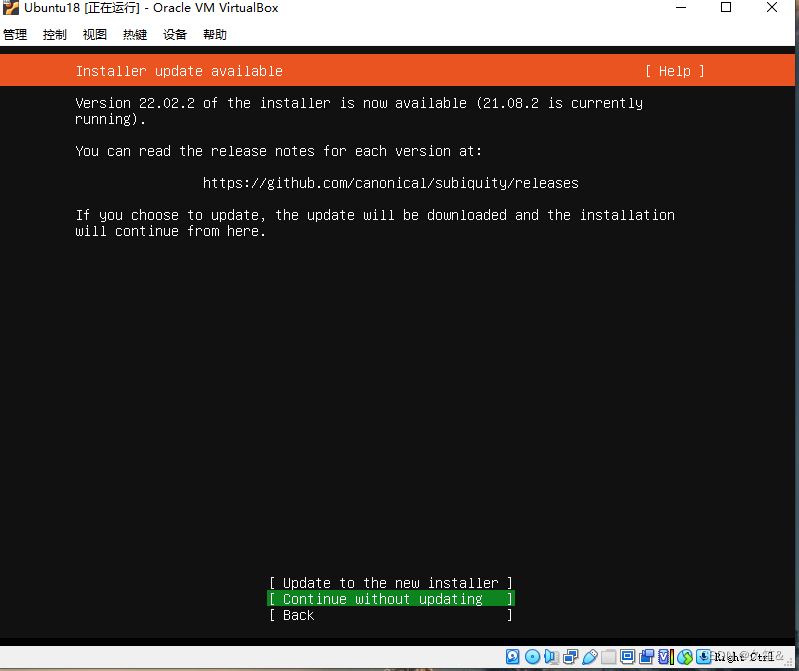
Task: Click the mouse integration status icon
Action: 685,657
